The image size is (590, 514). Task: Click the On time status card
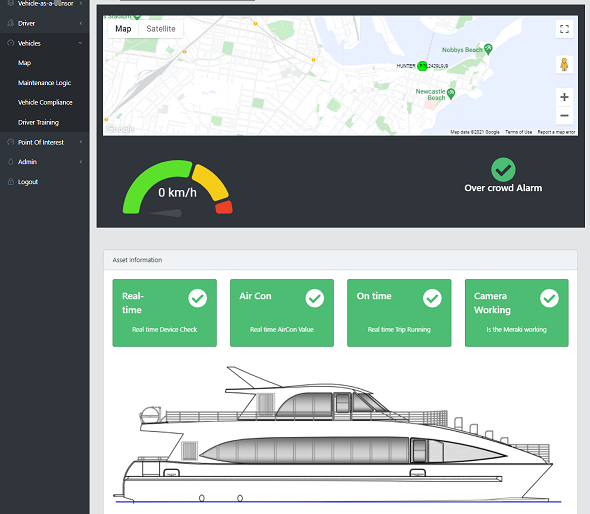point(399,313)
